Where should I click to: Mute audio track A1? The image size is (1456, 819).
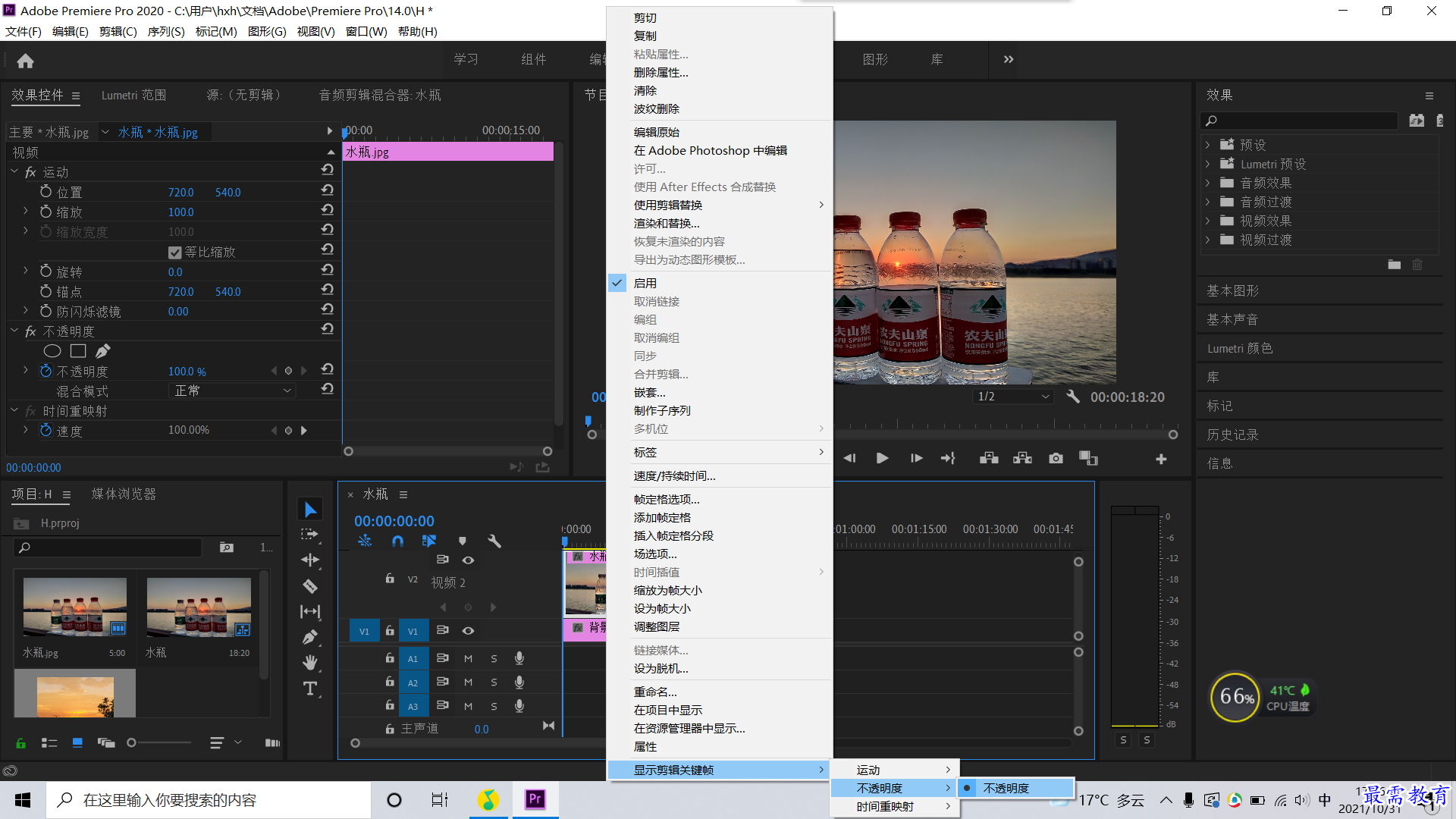pyautogui.click(x=468, y=659)
